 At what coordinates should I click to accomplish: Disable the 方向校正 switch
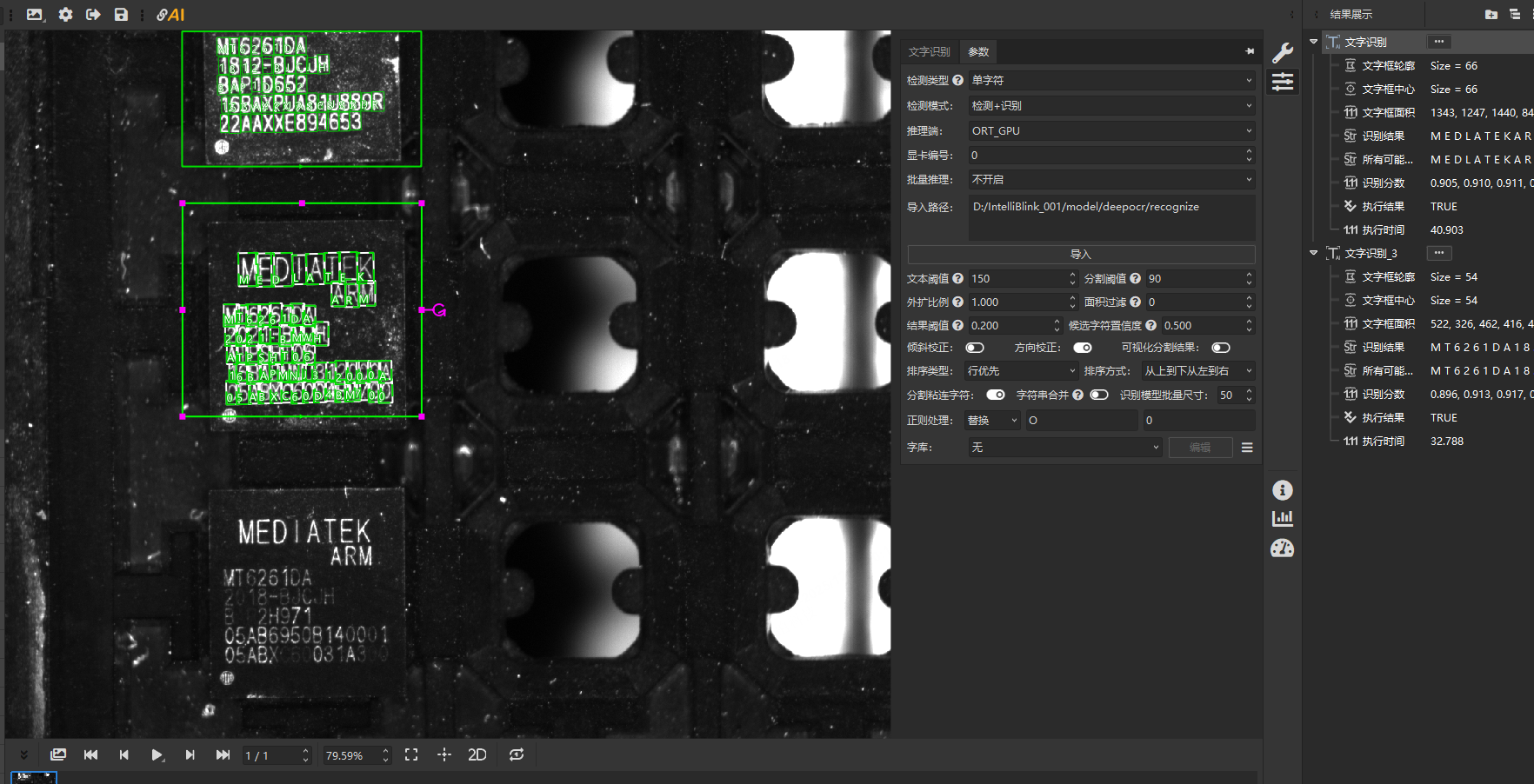(x=1083, y=348)
